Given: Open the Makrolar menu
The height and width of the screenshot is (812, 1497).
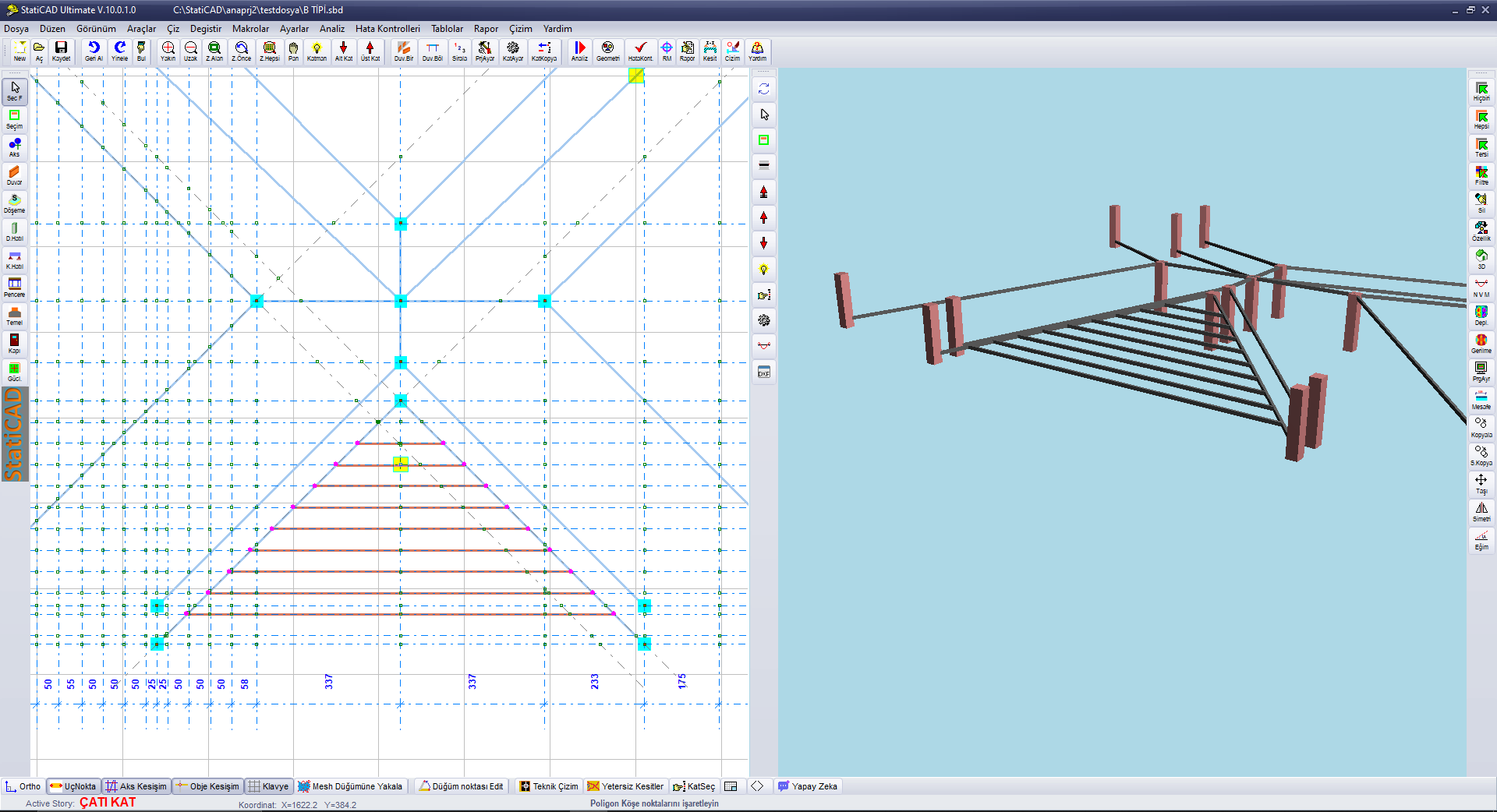Looking at the screenshot, I should tap(250, 29).
